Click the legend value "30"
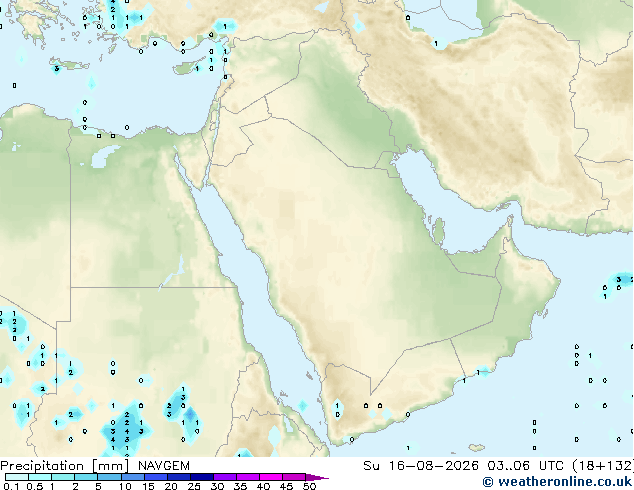 (217, 486)
